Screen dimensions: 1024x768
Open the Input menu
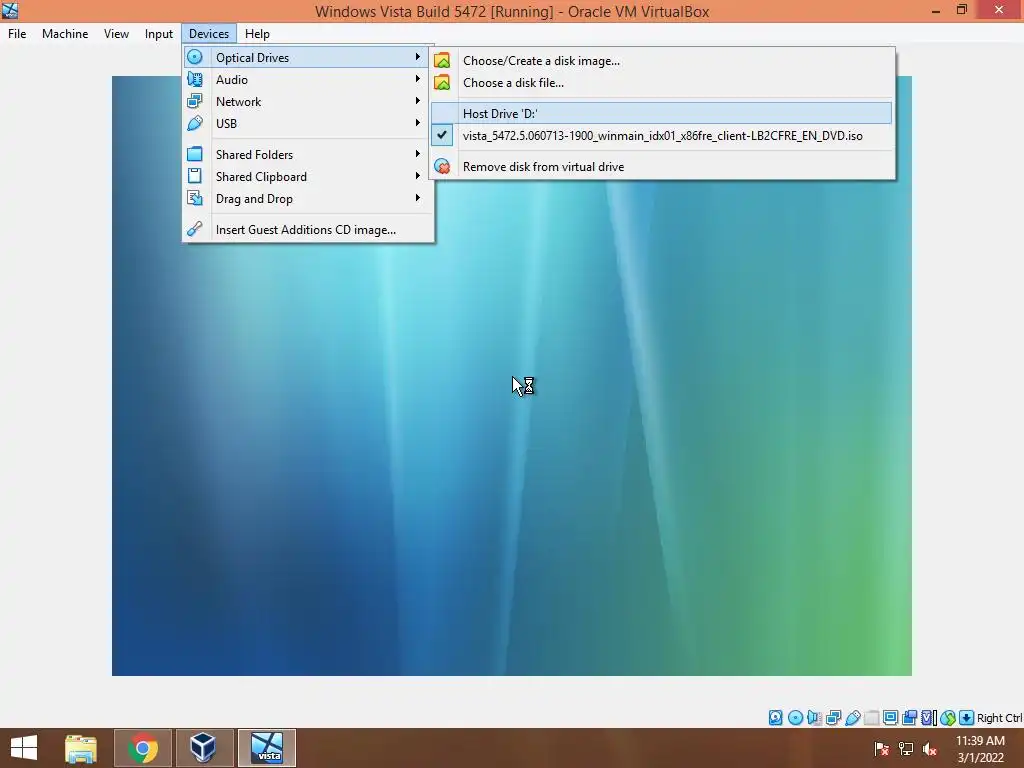tap(159, 34)
